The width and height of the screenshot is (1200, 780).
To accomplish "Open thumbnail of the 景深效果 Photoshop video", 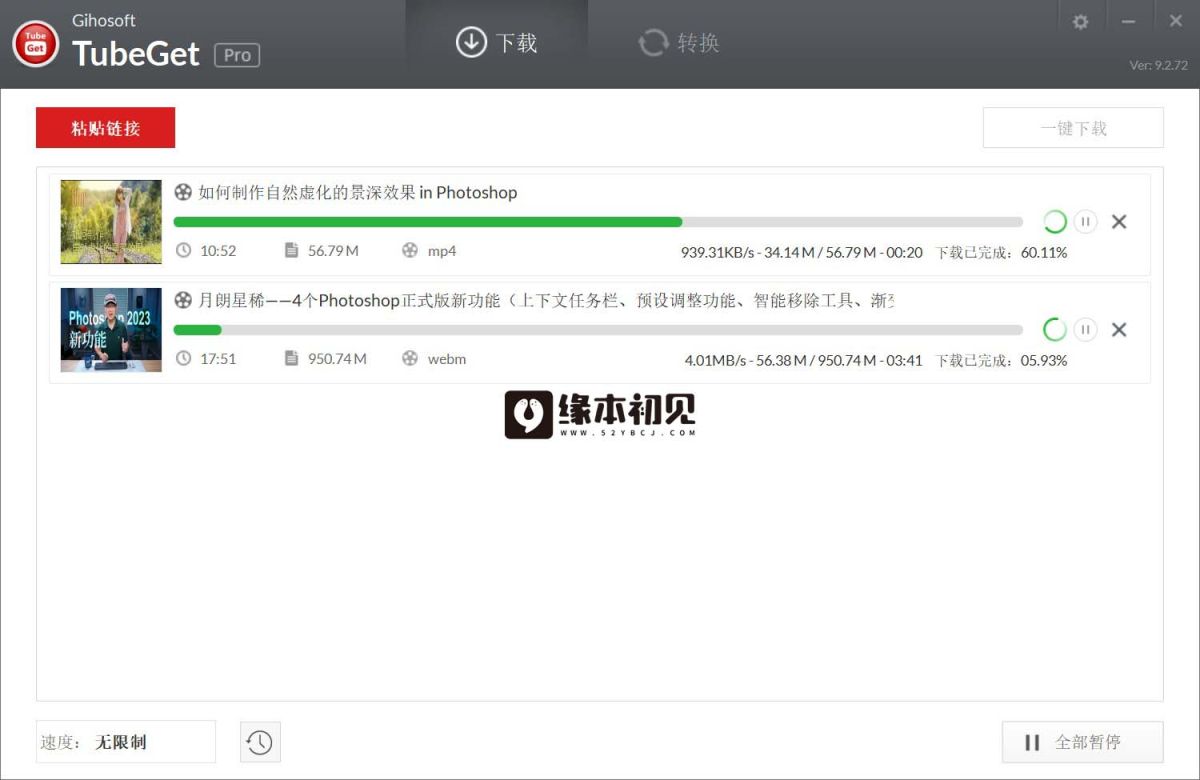I will pyautogui.click(x=111, y=222).
